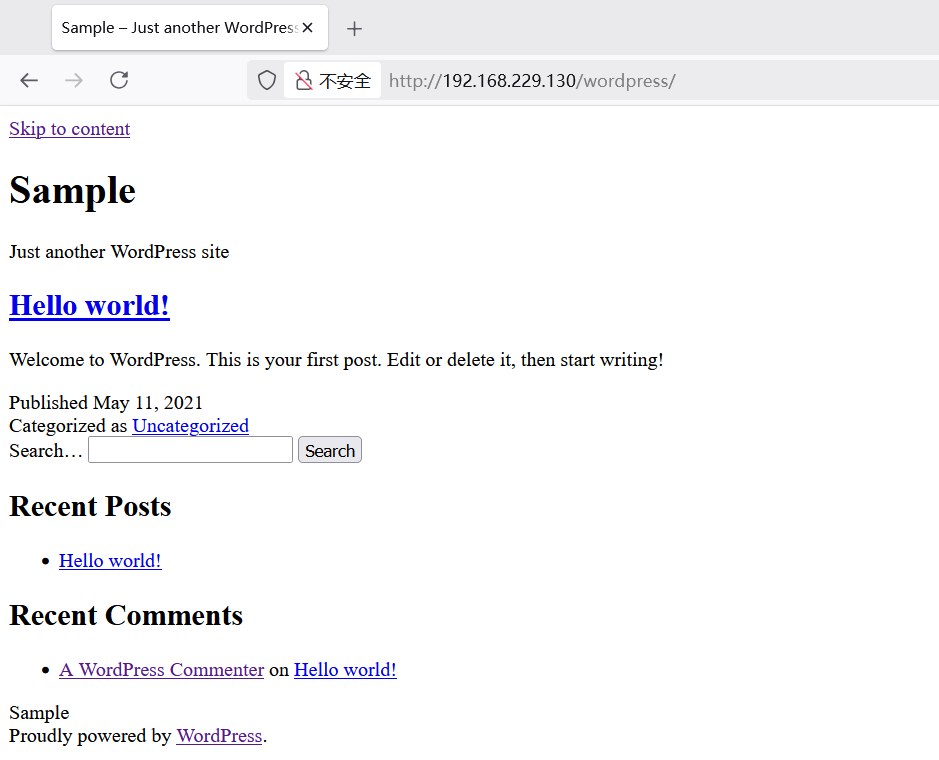This screenshot has width=939, height=760.
Task: Click the Just another WordPress site tagline
Action: point(119,252)
